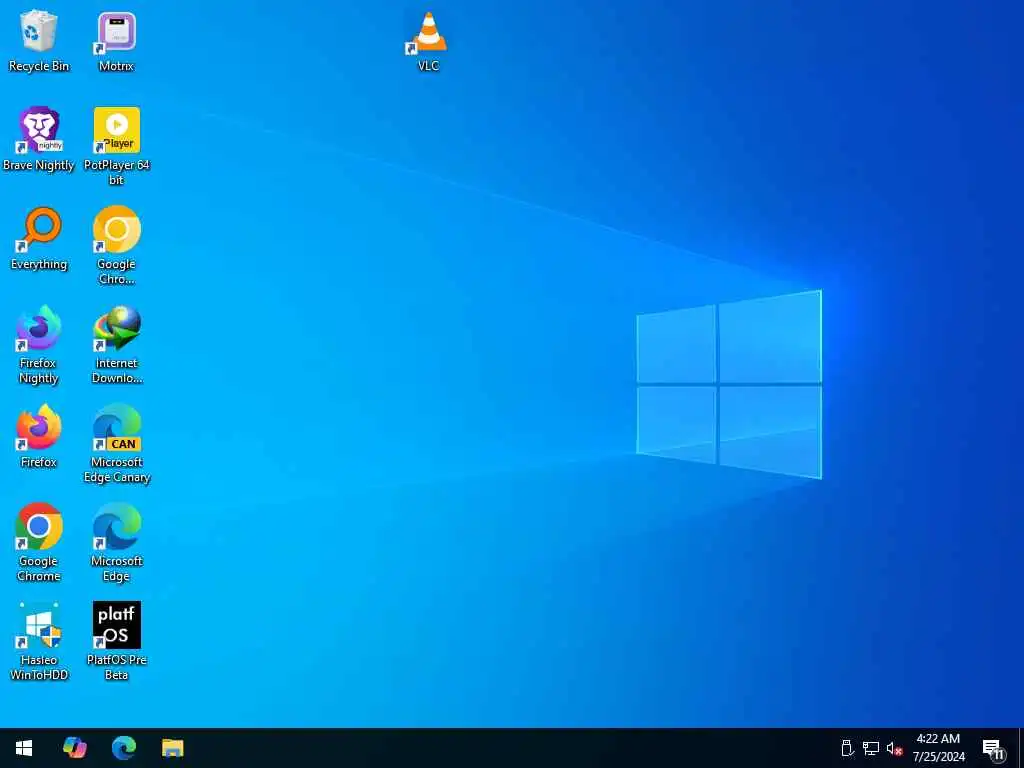The width and height of the screenshot is (1024, 768).
Task: Click the Show desktop strip at taskbar edge
Action: pos(1021,748)
